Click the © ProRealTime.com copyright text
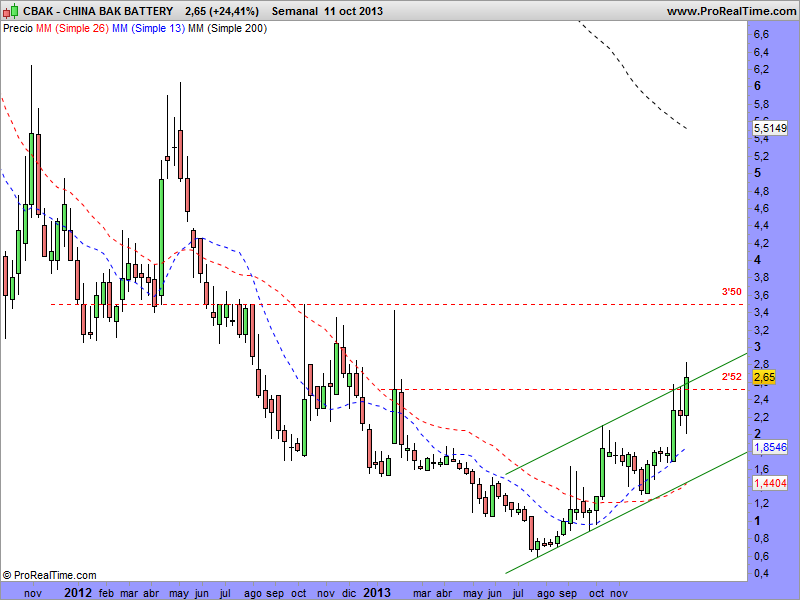Screen dimensions: 800x600 pyautogui.click(x=49, y=575)
